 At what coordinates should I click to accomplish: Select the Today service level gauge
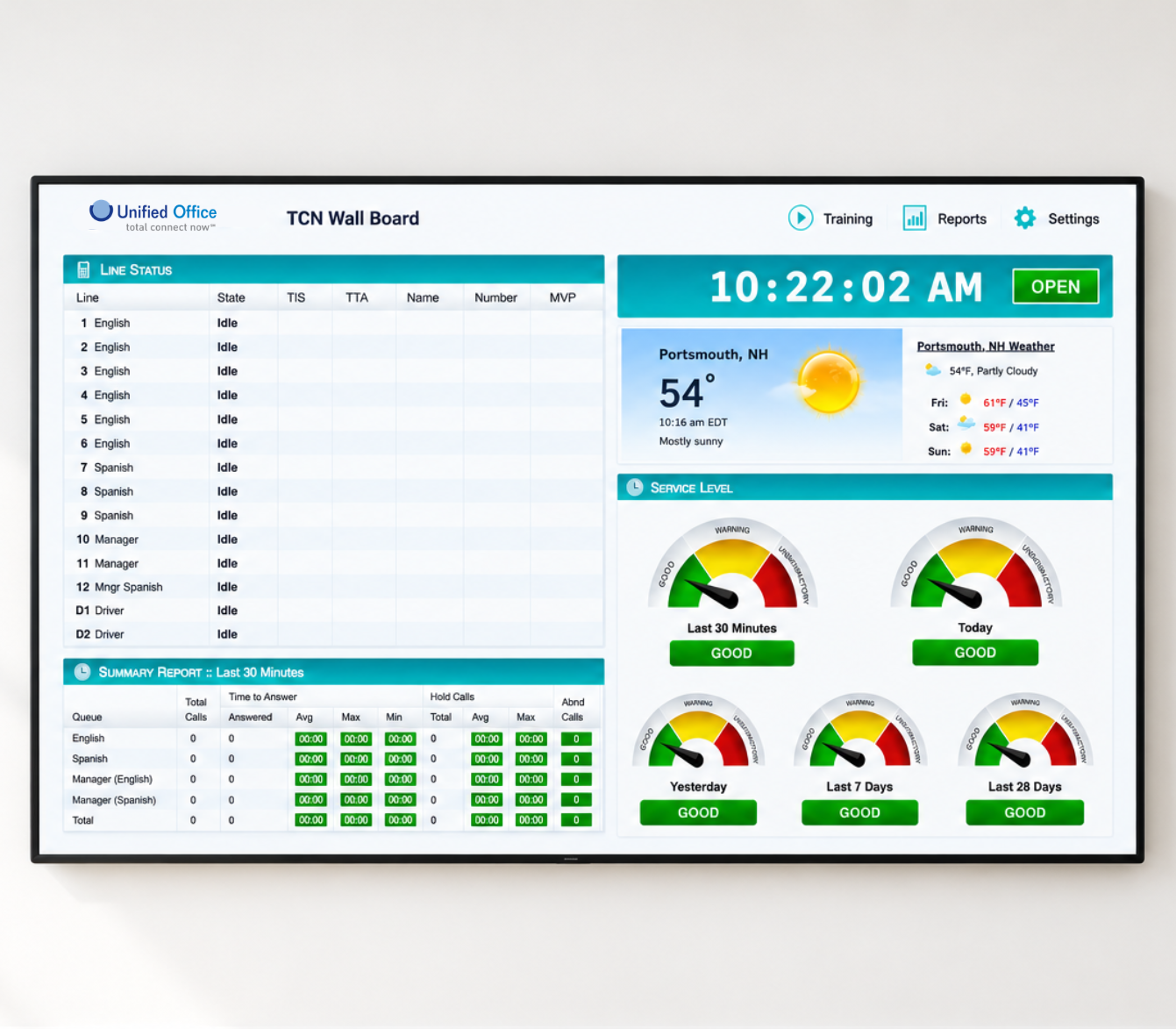975,563
